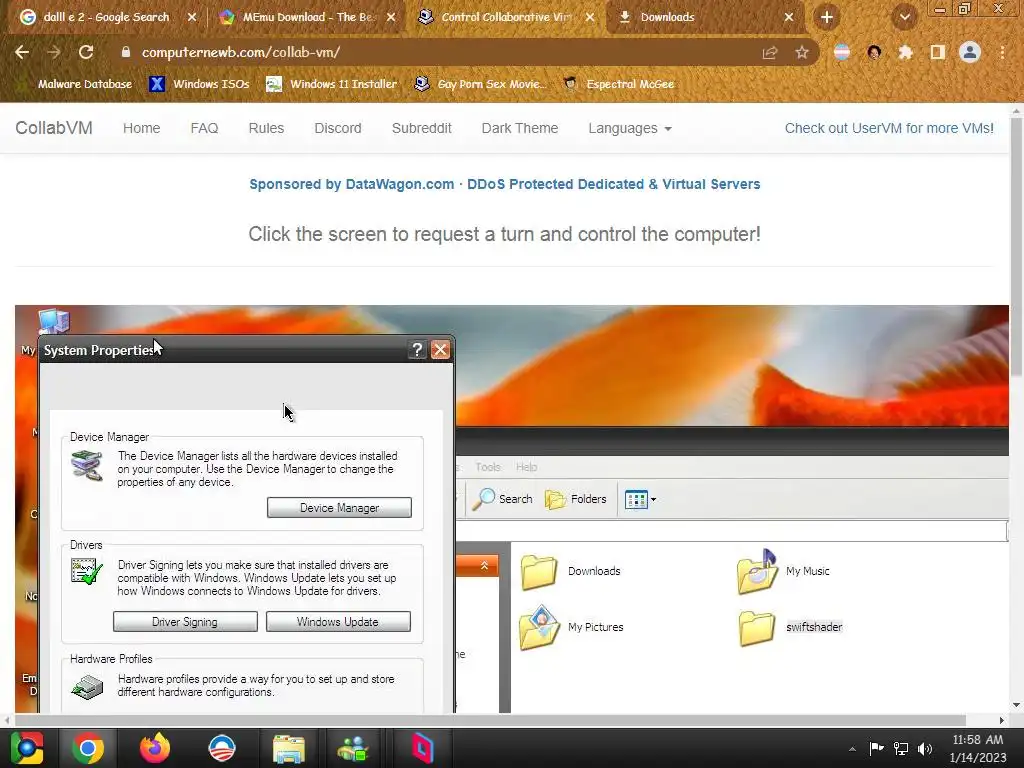1024x768 pixels.
Task: Click the share page icon in address bar
Action: [770, 53]
